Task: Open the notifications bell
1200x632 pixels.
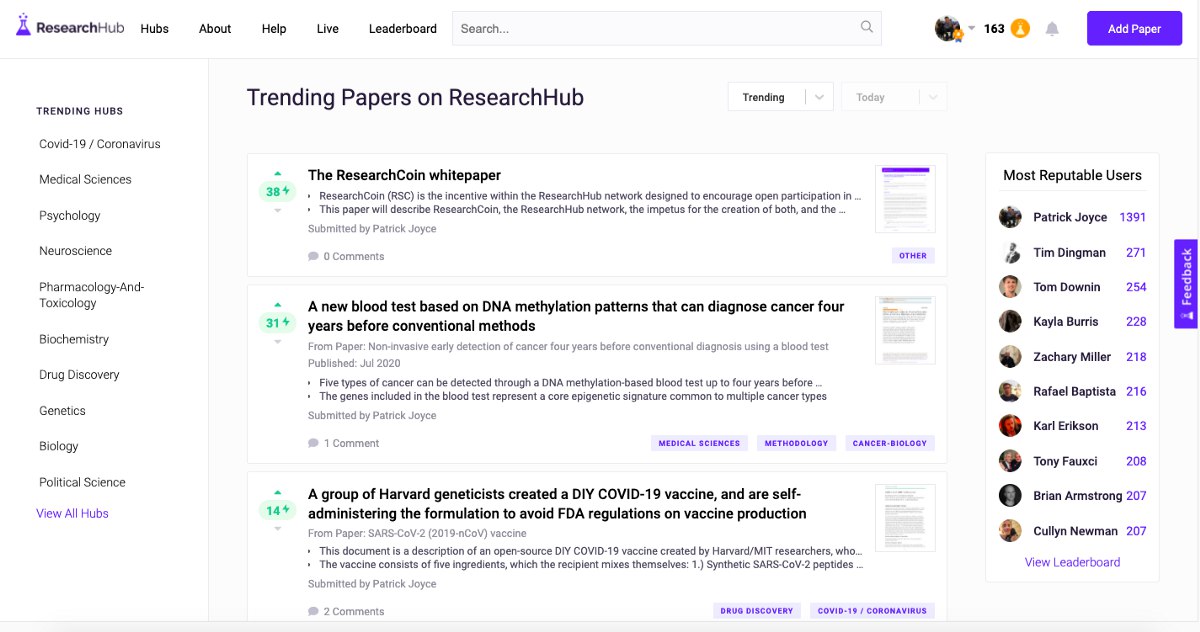Action: pos(1052,29)
